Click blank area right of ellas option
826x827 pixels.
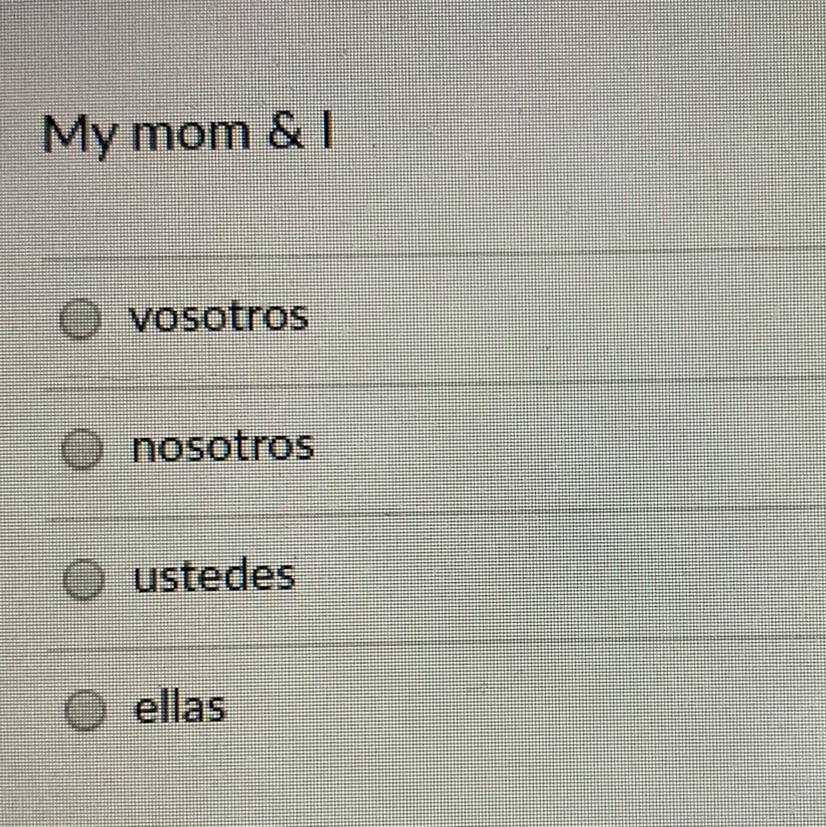coord(527,709)
